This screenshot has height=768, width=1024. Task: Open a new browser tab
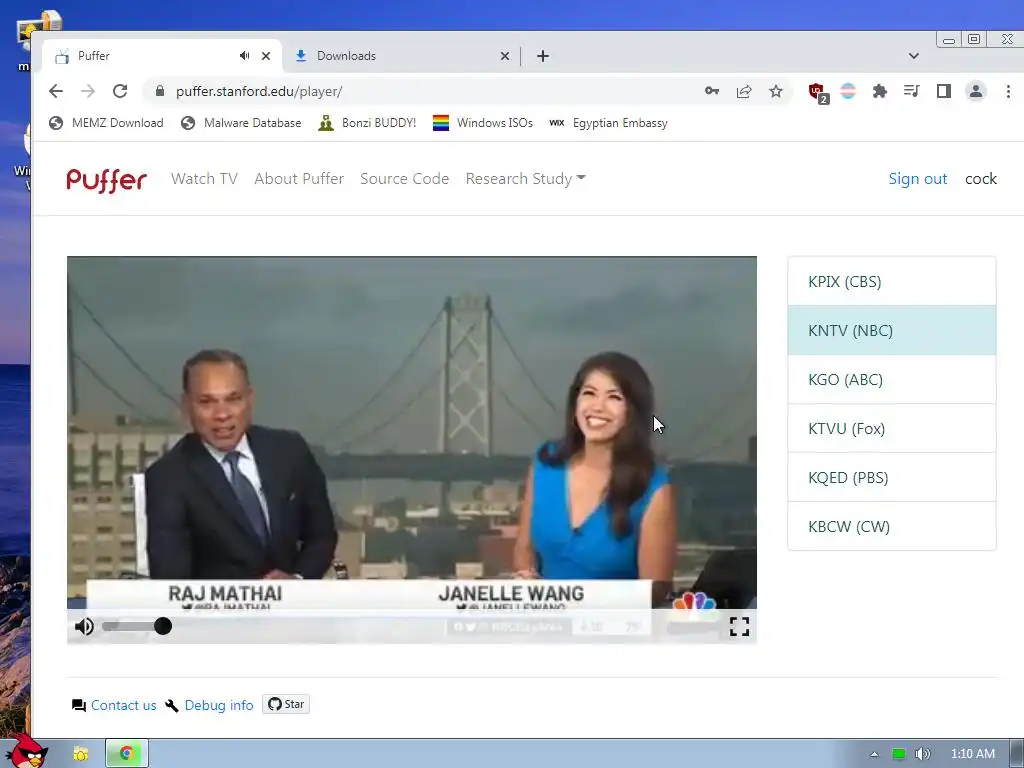pyautogui.click(x=543, y=56)
